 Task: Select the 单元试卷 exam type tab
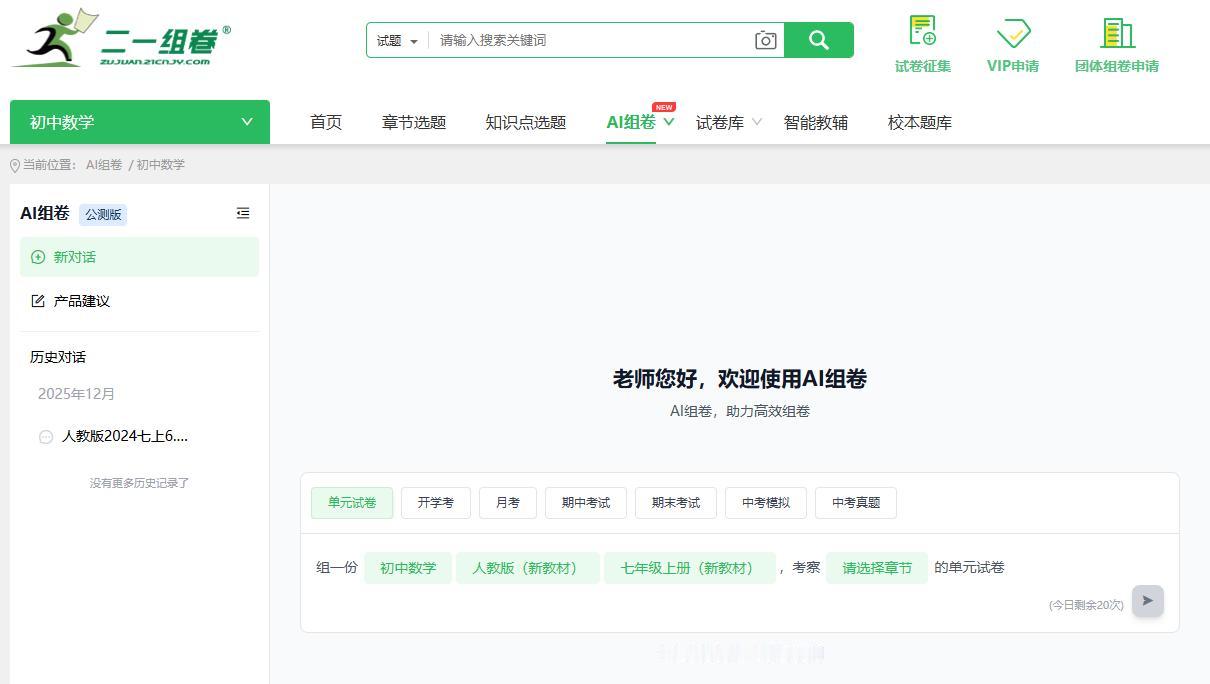tap(352, 503)
